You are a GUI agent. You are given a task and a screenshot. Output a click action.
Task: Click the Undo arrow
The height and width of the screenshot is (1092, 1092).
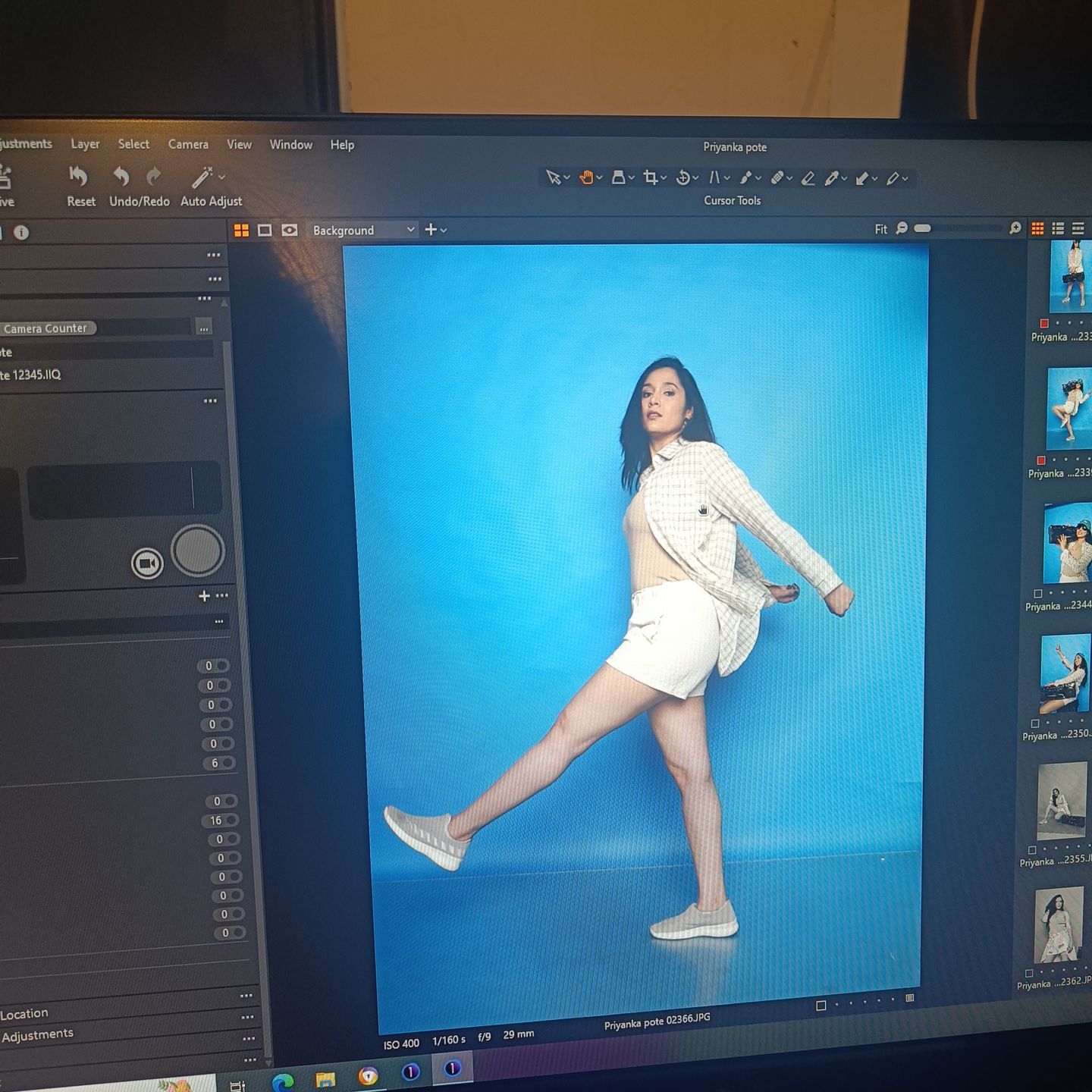tap(121, 177)
